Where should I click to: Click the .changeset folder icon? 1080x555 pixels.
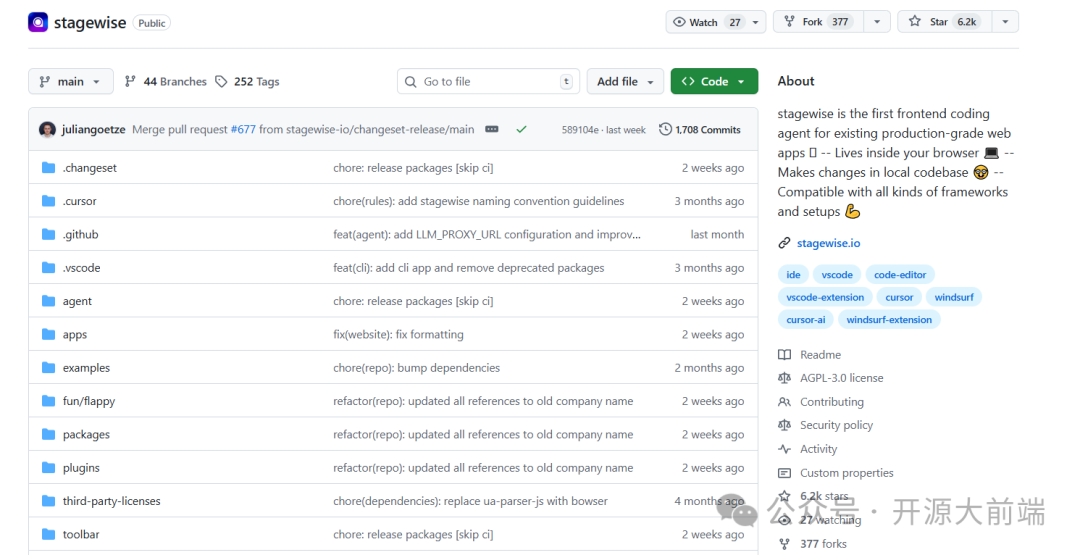(x=48, y=168)
